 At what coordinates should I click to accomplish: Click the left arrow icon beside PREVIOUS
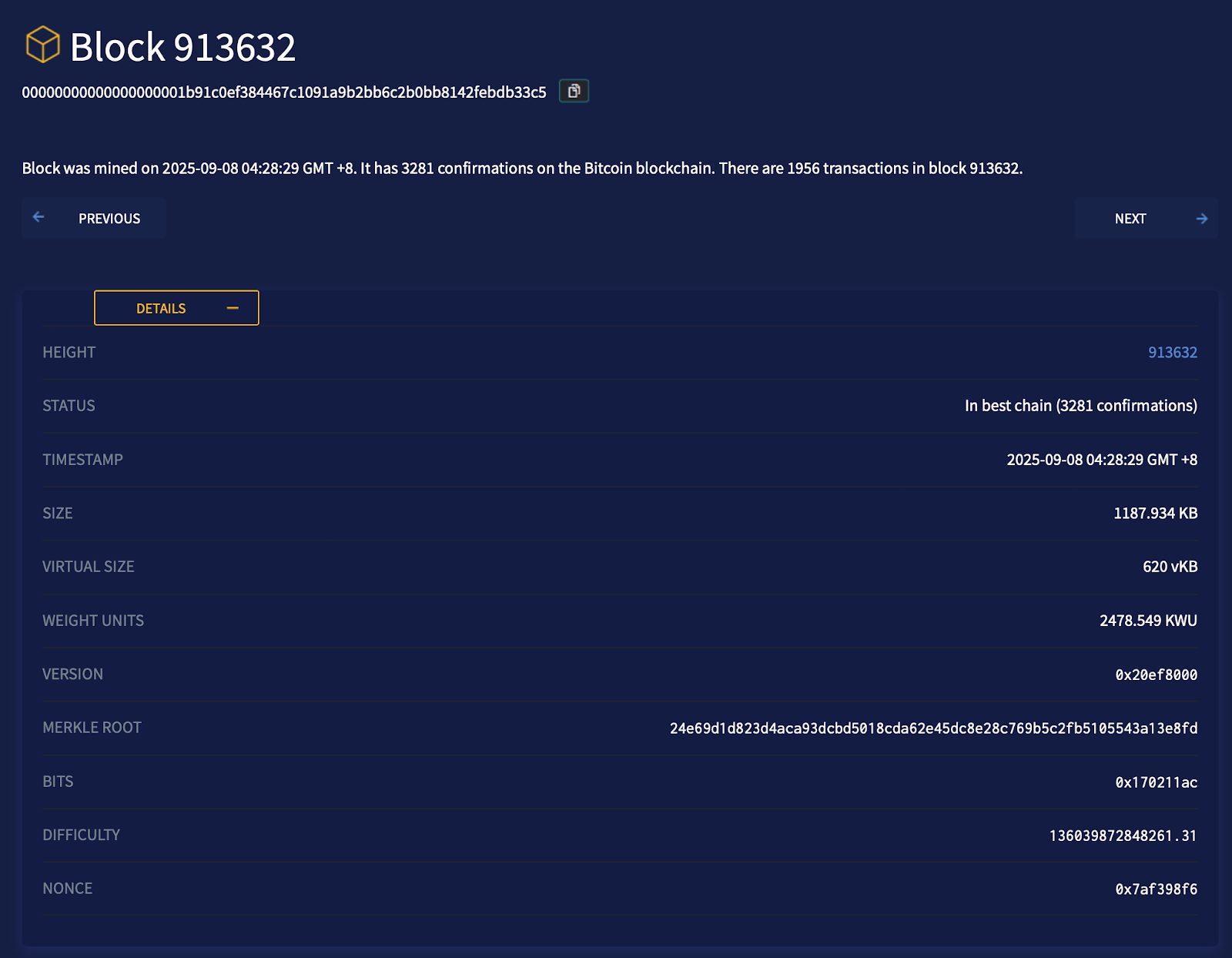38,218
